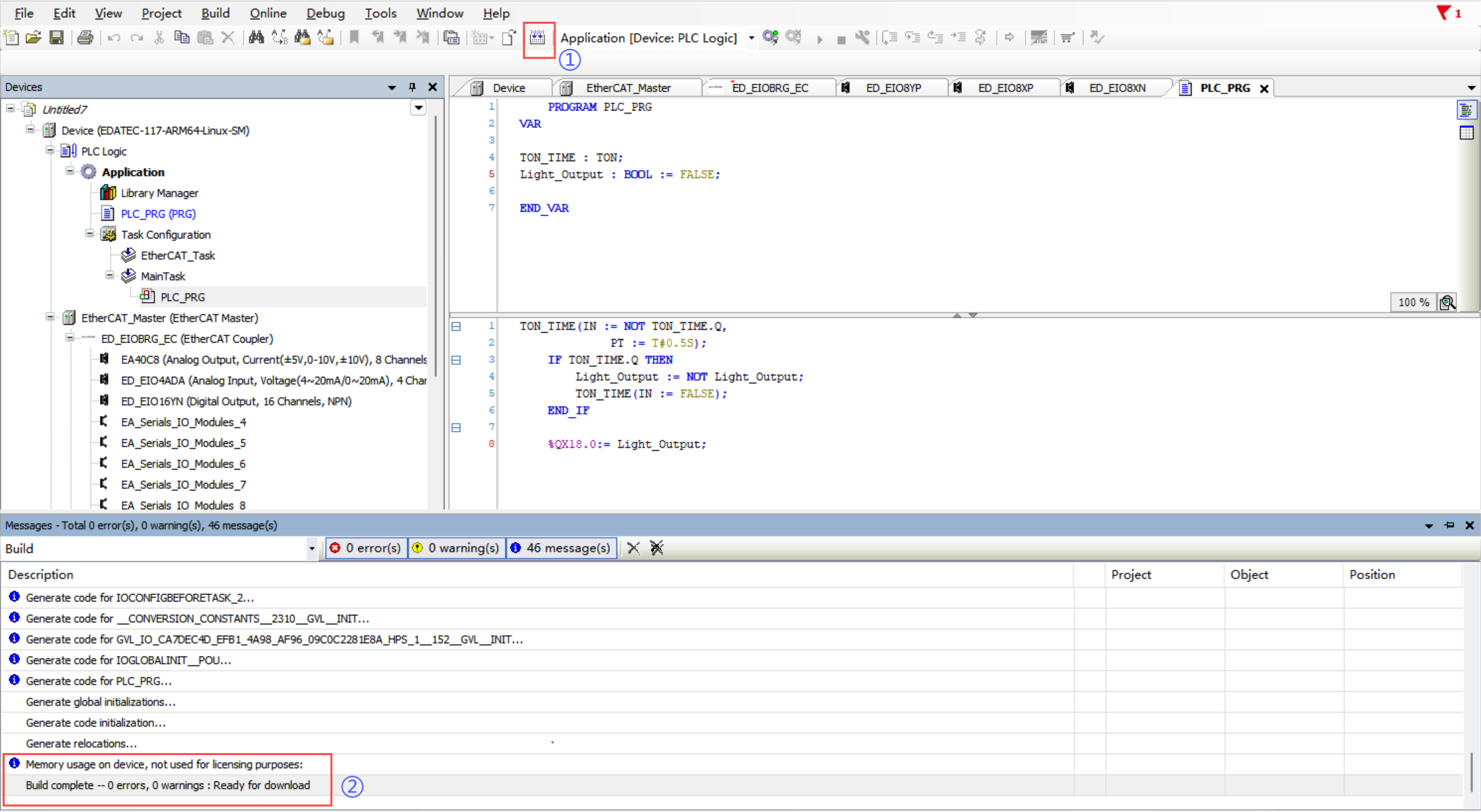Select the Debug menu
Viewport: 1481px width, 812px height.
pos(324,13)
